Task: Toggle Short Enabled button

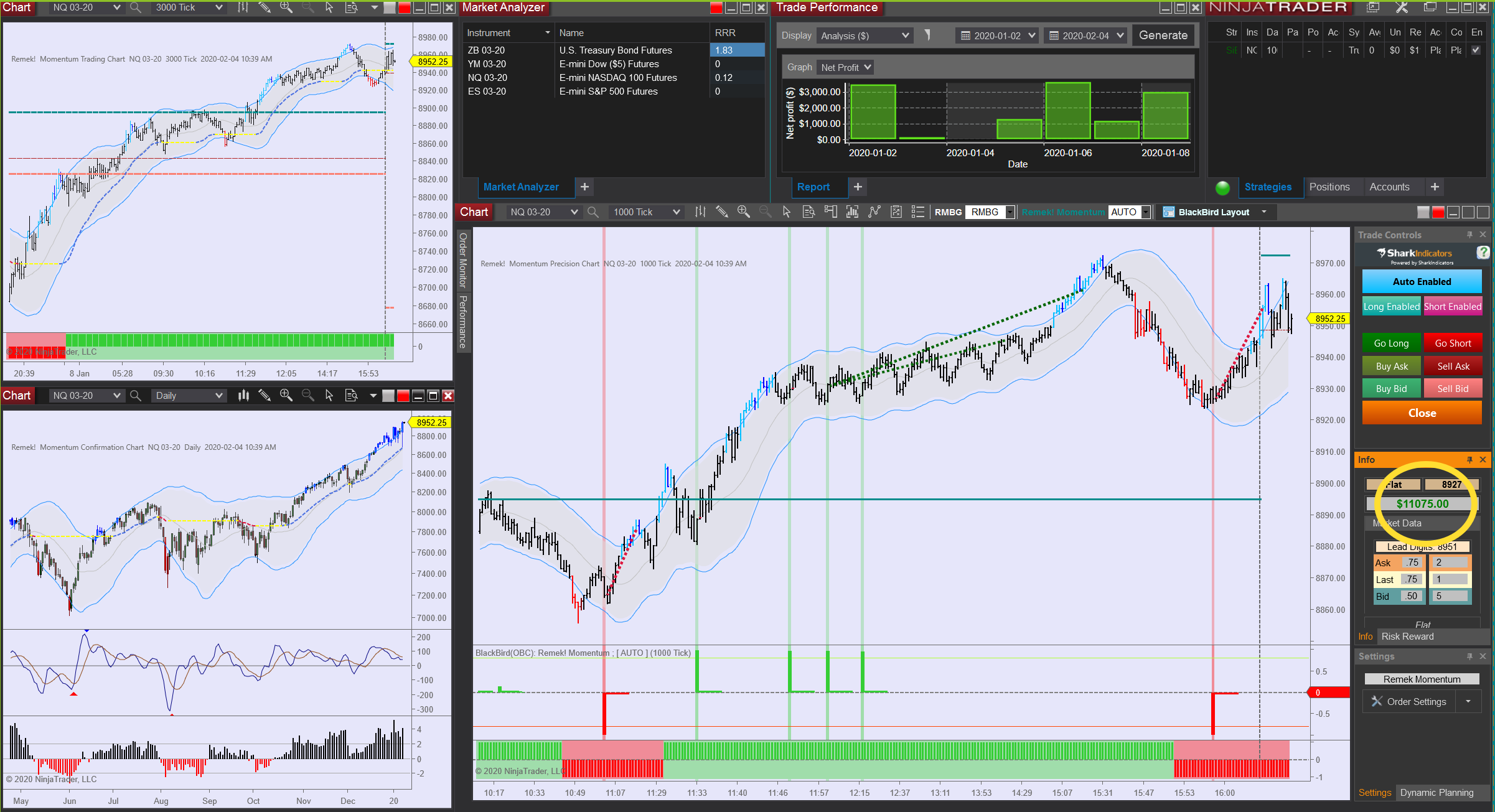Action: (x=1453, y=306)
